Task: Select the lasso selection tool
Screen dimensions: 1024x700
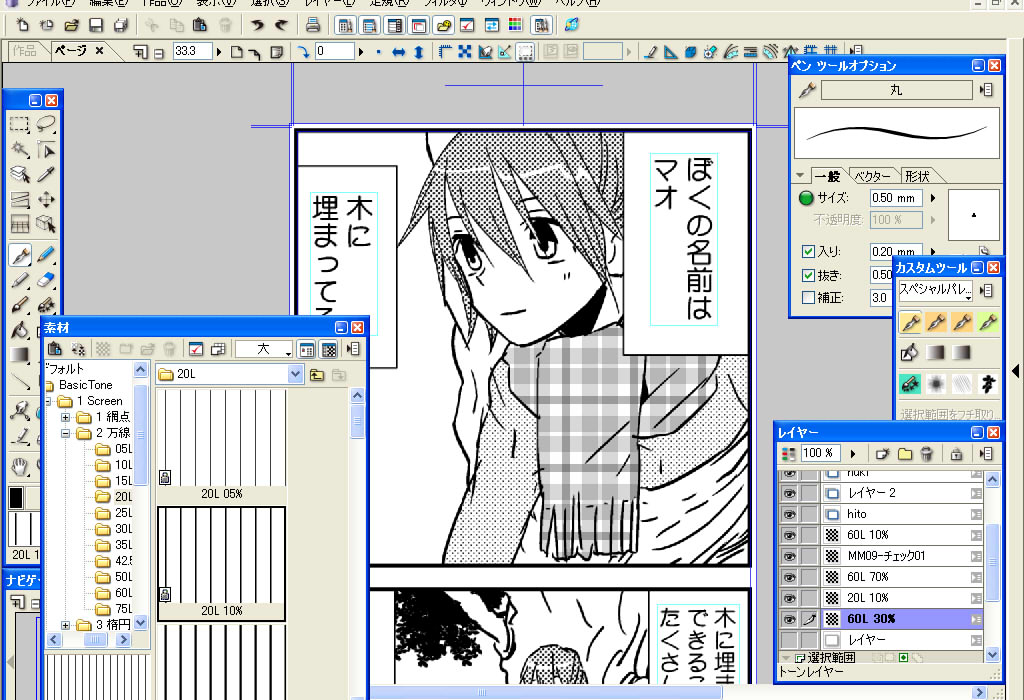Action: pyautogui.click(x=46, y=124)
